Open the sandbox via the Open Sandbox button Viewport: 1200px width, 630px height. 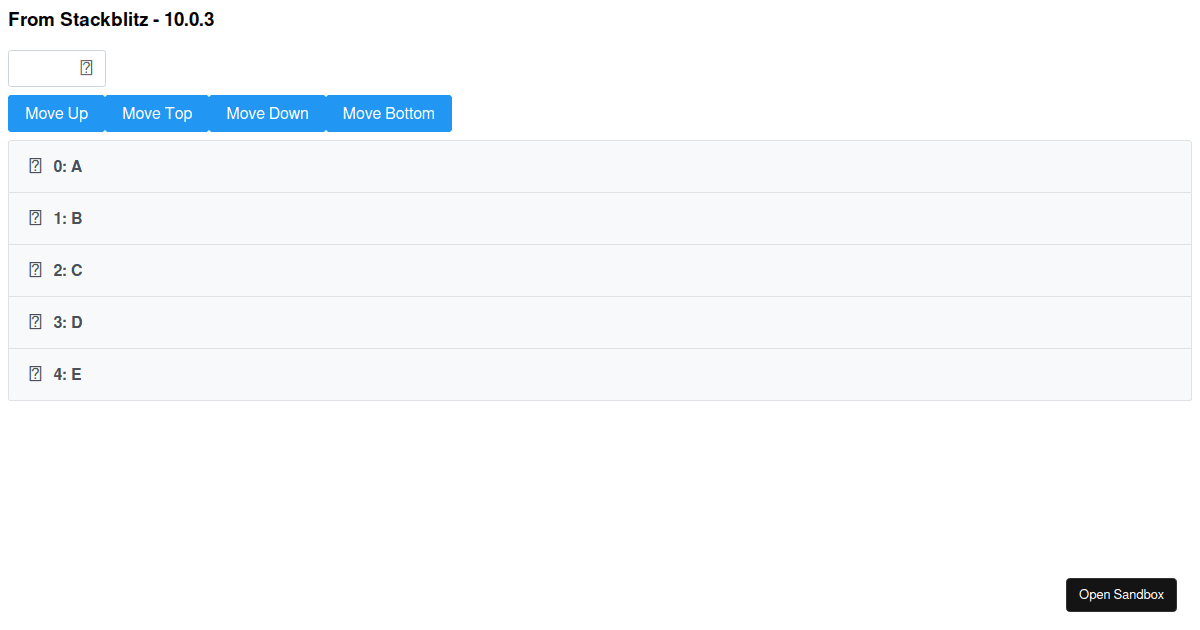coord(1121,594)
